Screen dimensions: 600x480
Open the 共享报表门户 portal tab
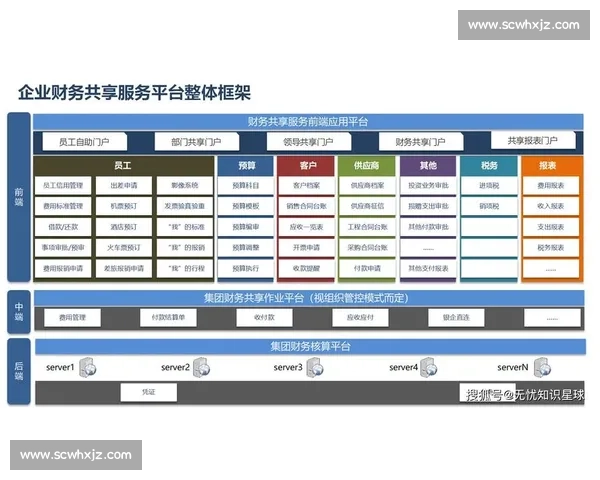[x=533, y=140]
